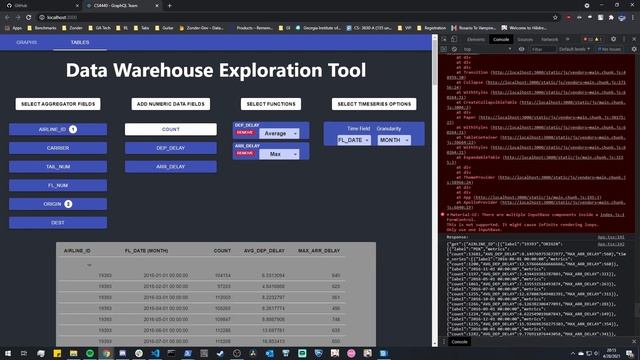Toggle the COUNT numeric field

(x=171, y=129)
